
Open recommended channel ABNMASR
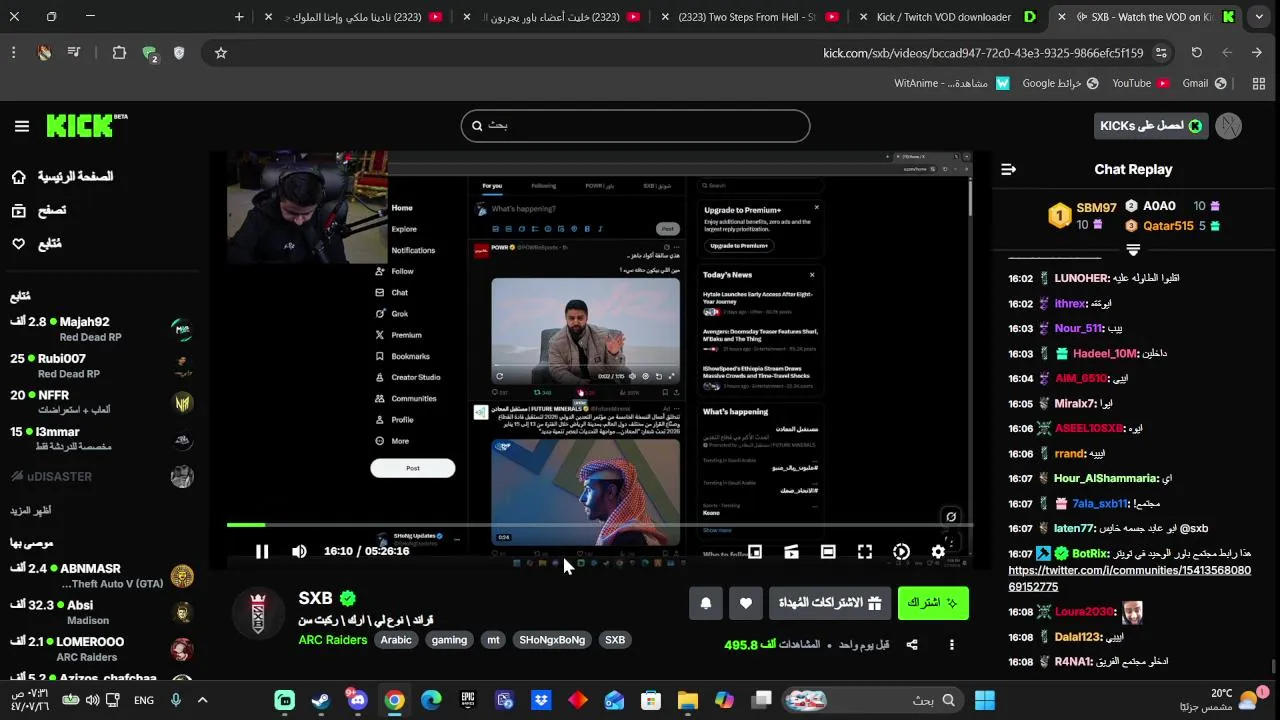[x=101, y=576]
